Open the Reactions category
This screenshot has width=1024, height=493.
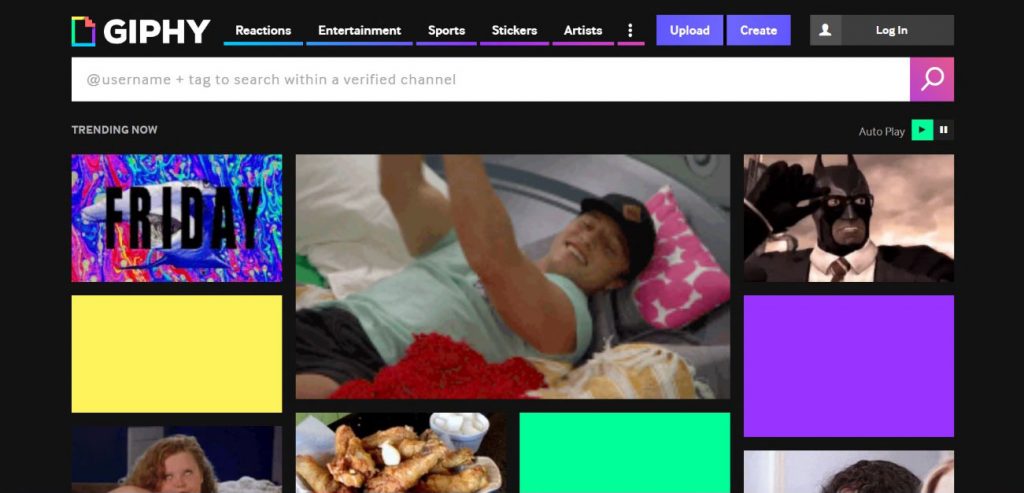click(x=263, y=30)
